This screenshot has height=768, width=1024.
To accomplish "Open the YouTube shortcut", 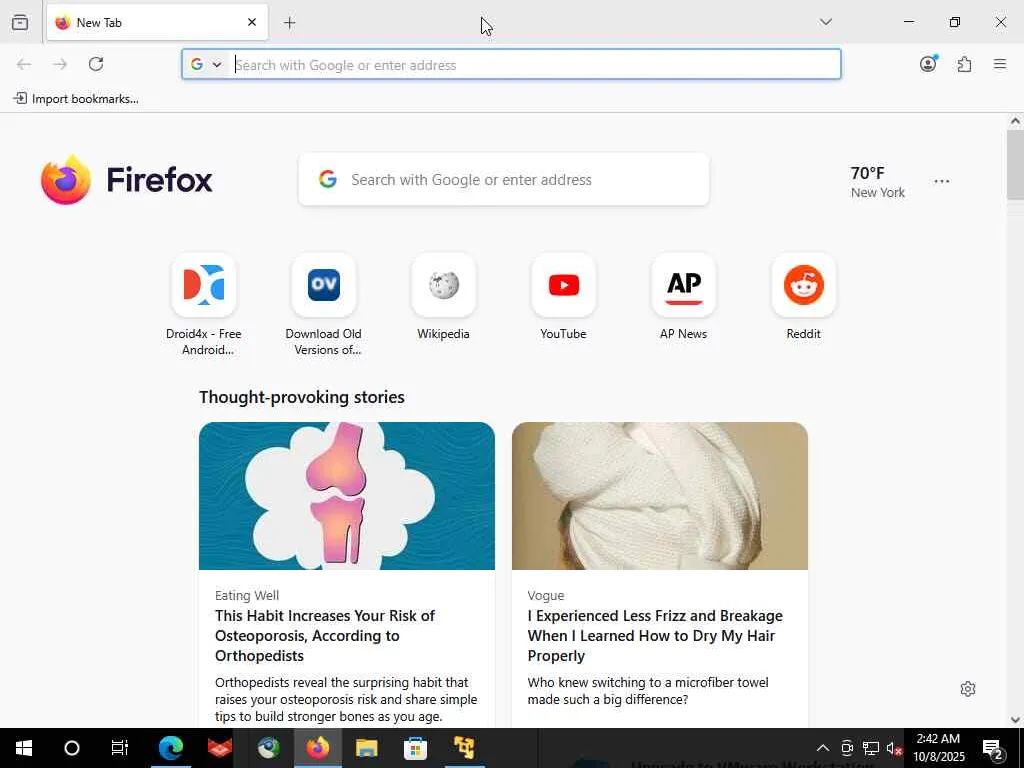I will click(564, 297).
